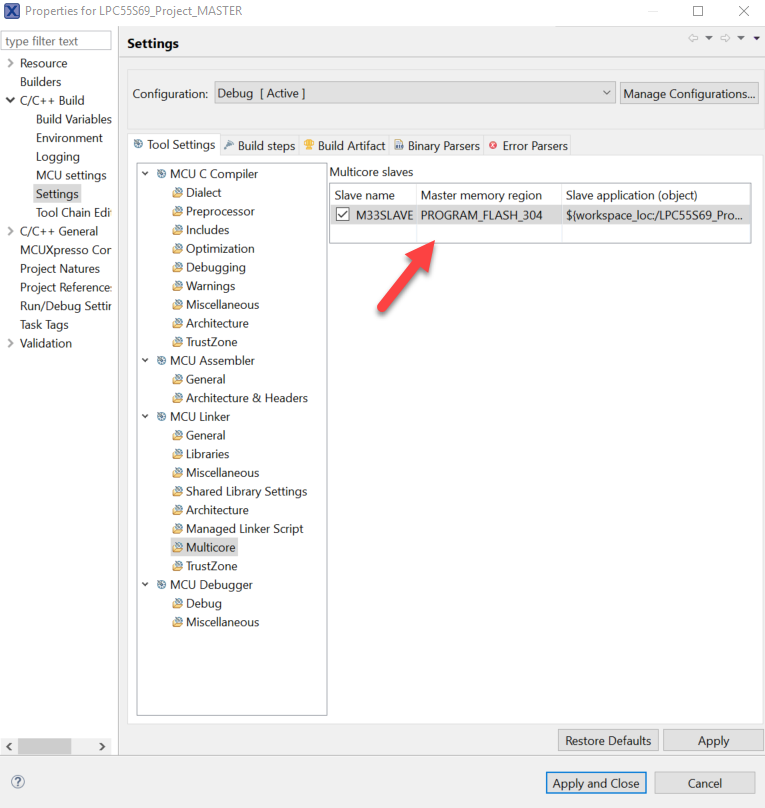Screen dimensions: 765x808
Task: Click the back navigation arrow icon
Action: pos(693,38)
